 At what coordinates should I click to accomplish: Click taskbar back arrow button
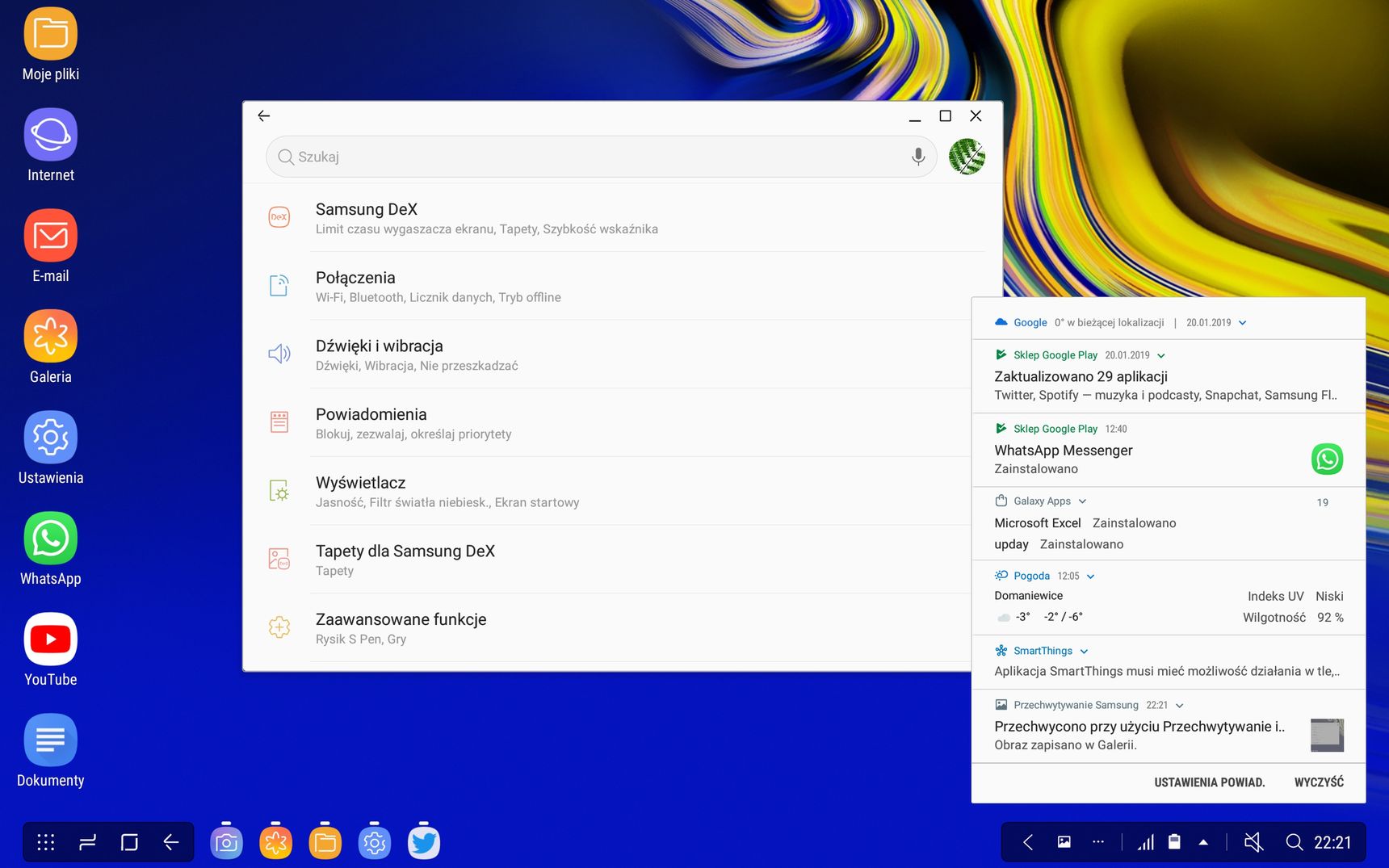tap(171, 842)
